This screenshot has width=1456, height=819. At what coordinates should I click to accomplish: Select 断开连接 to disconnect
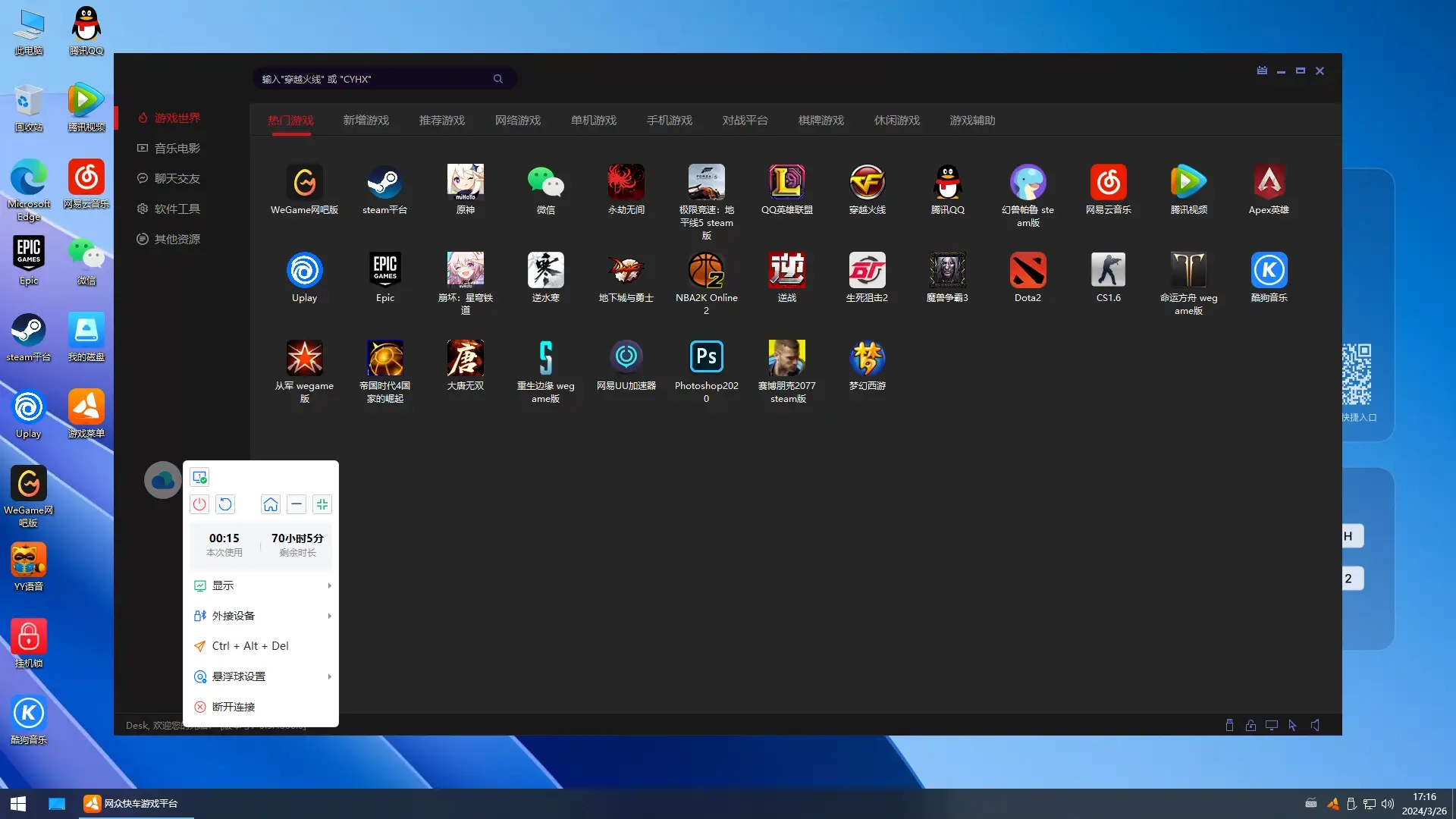point(261,707)
